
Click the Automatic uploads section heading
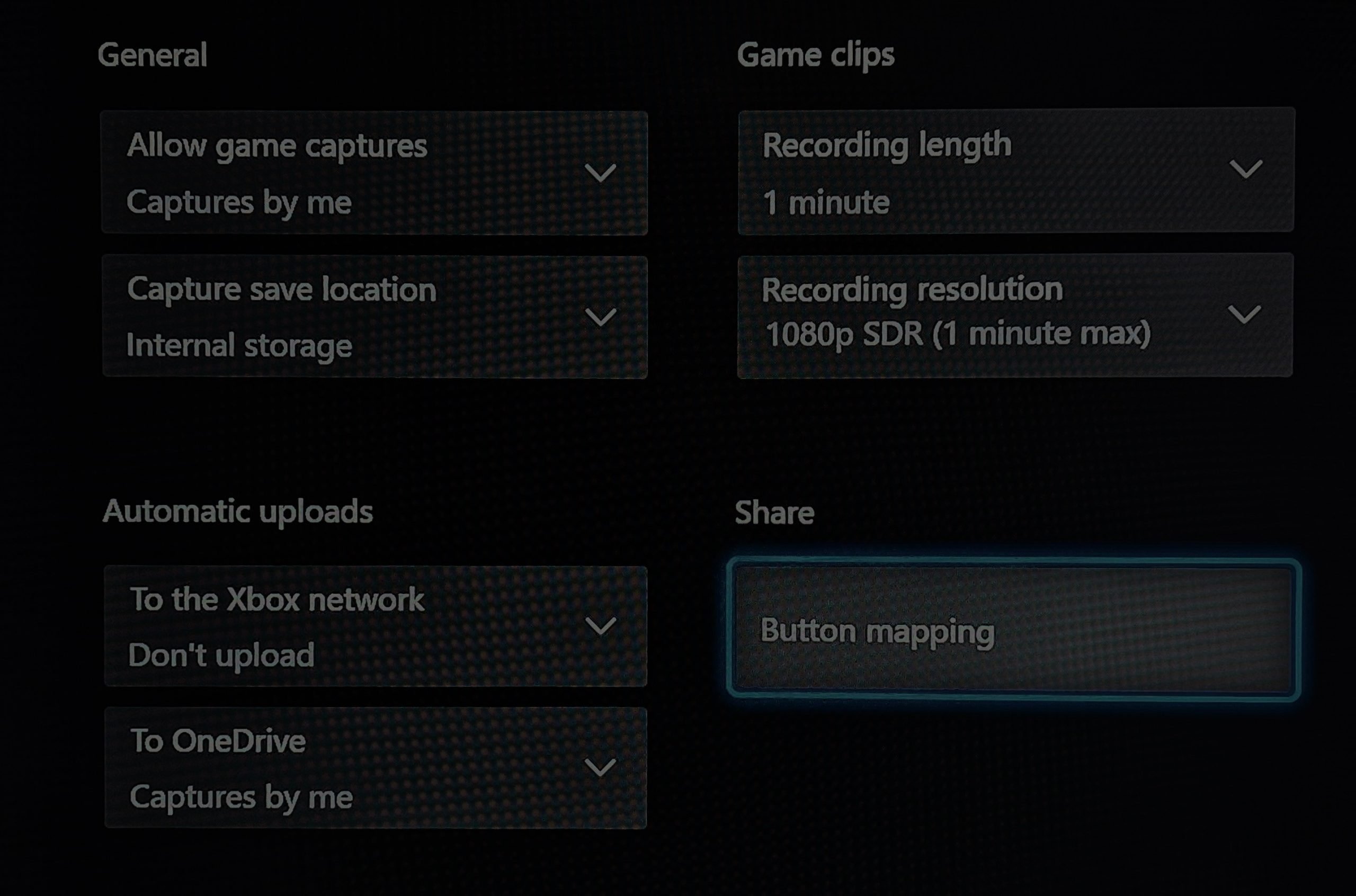tap(238, 512)
